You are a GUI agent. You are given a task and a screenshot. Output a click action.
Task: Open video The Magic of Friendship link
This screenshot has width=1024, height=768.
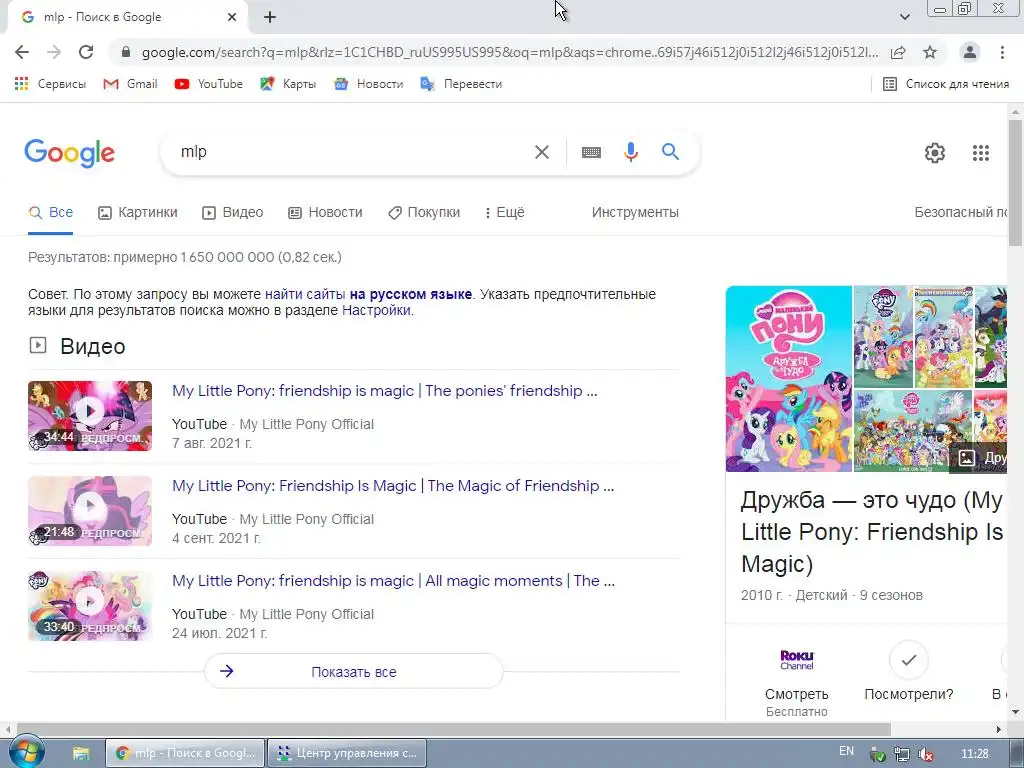coord(393,485)
